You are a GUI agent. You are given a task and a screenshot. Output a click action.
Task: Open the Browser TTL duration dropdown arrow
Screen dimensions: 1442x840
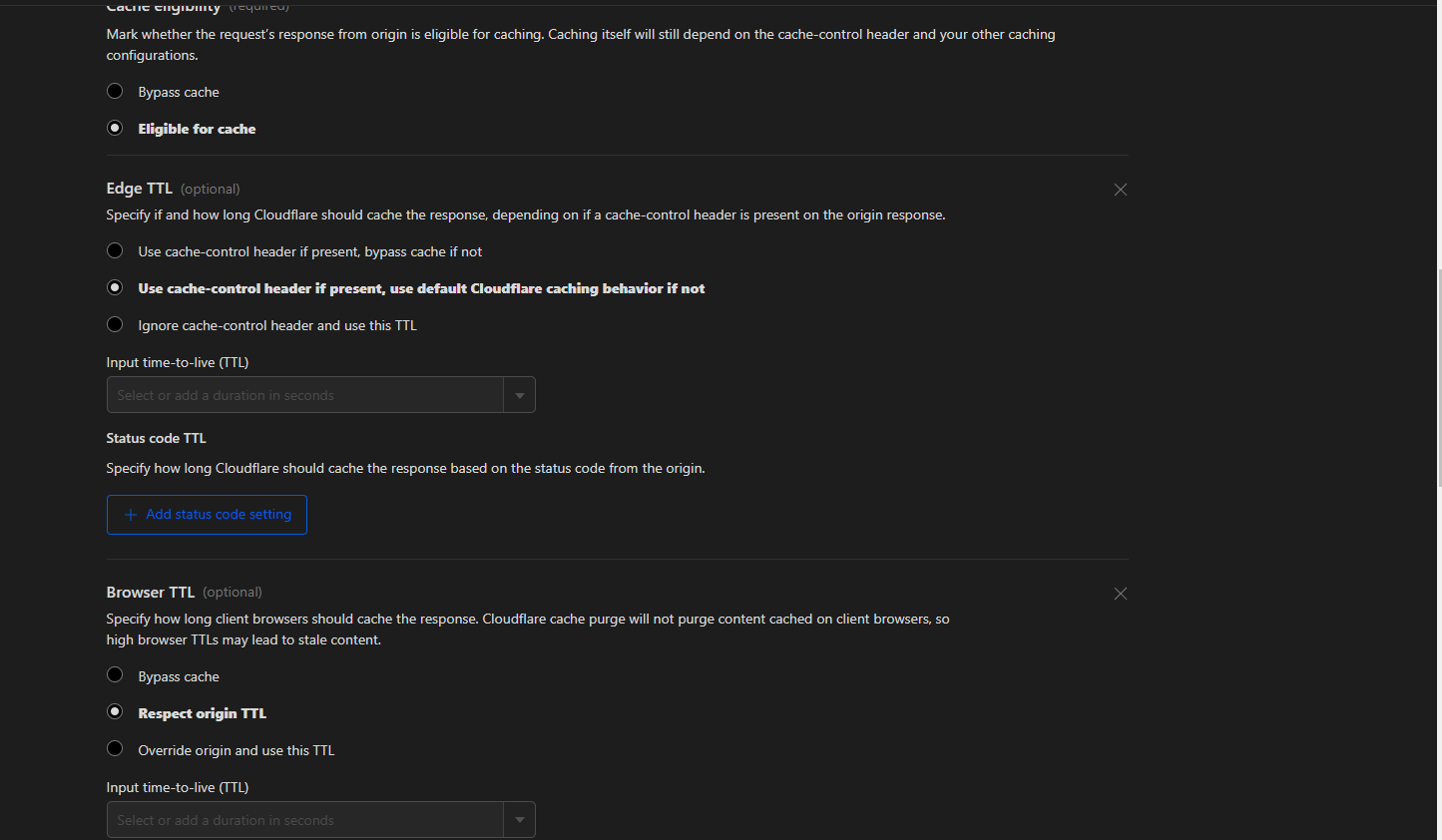click(520, 820)
